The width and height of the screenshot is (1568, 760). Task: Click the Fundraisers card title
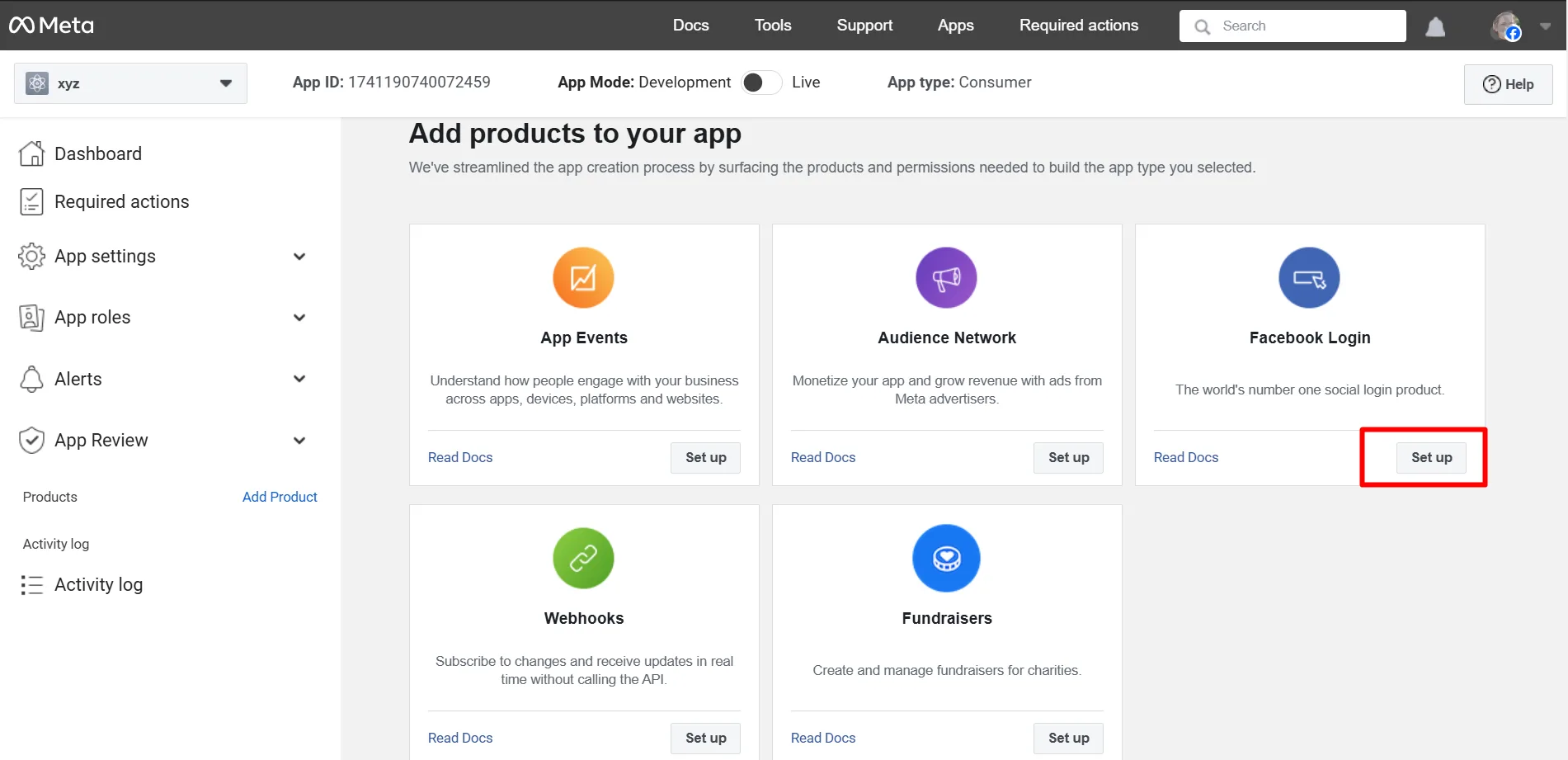coord(947,618)
